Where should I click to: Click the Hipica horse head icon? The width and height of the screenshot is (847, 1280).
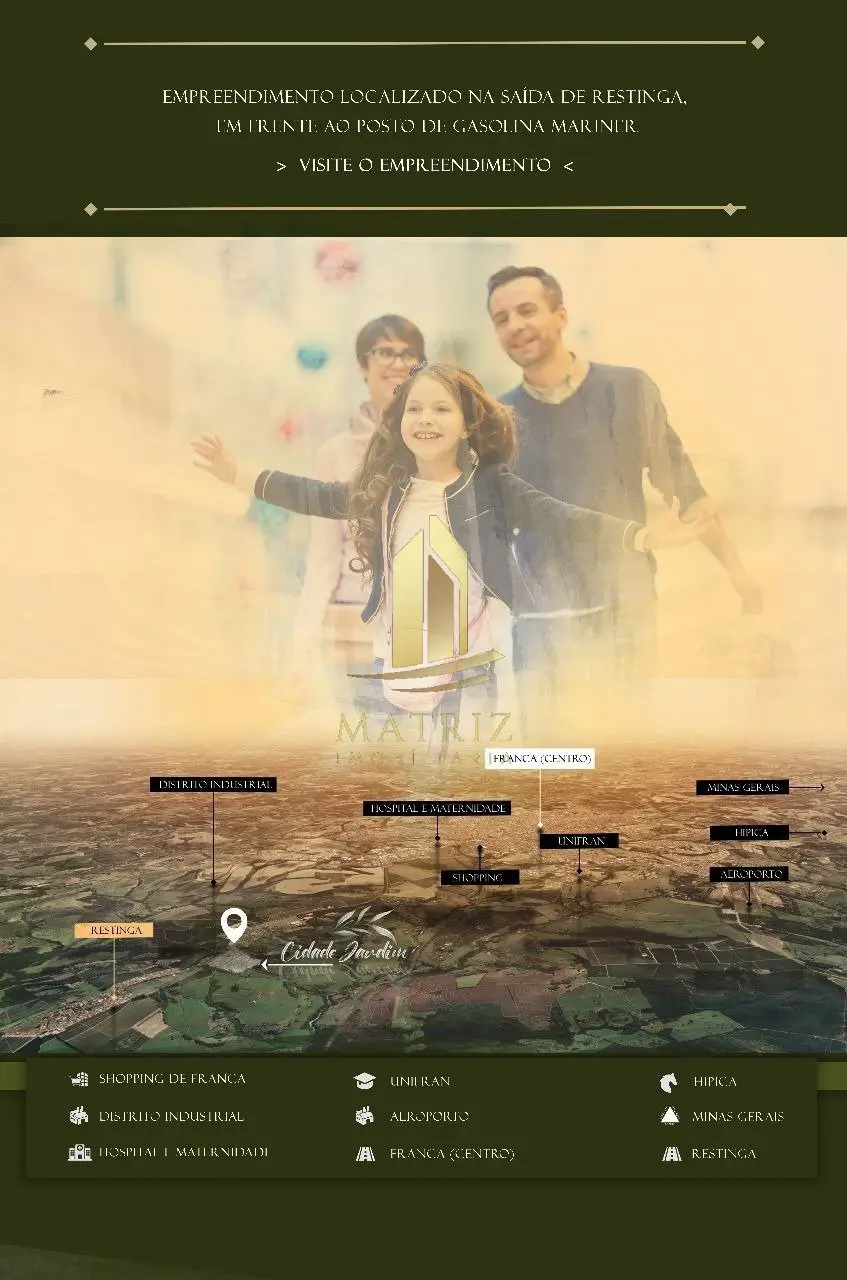[x=669, y=1082]
